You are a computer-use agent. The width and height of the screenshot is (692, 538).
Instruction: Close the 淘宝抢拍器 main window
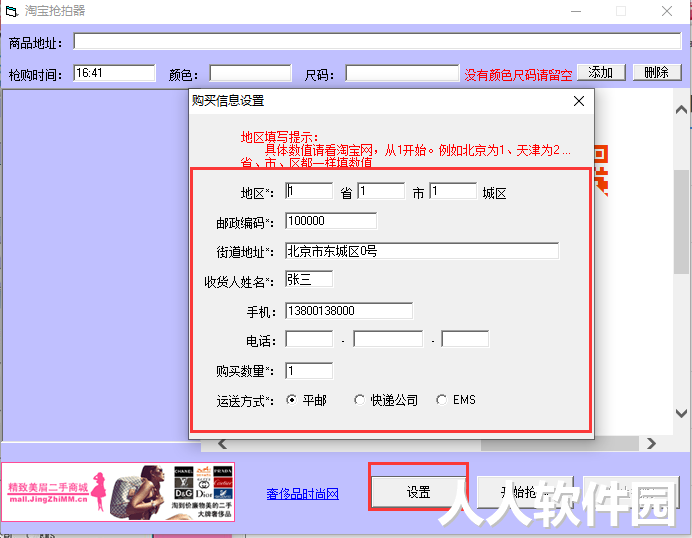coord(667,11)
